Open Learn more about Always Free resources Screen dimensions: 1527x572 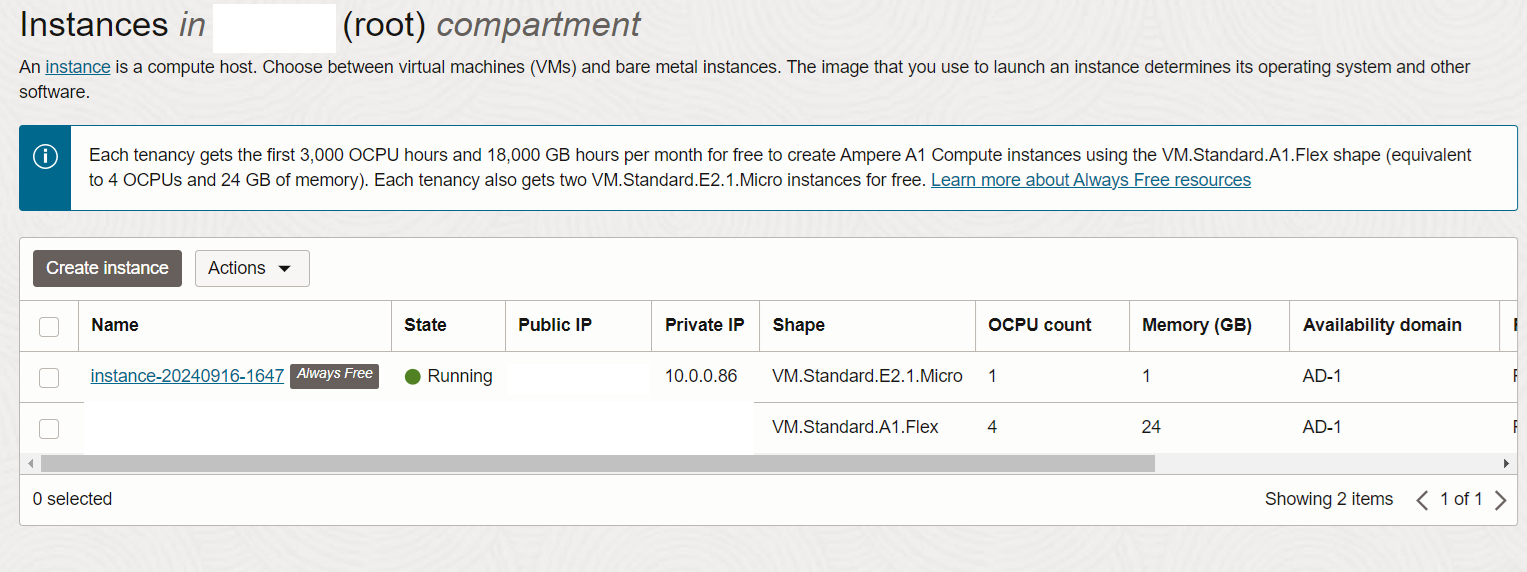click(x=1090, y=180)
